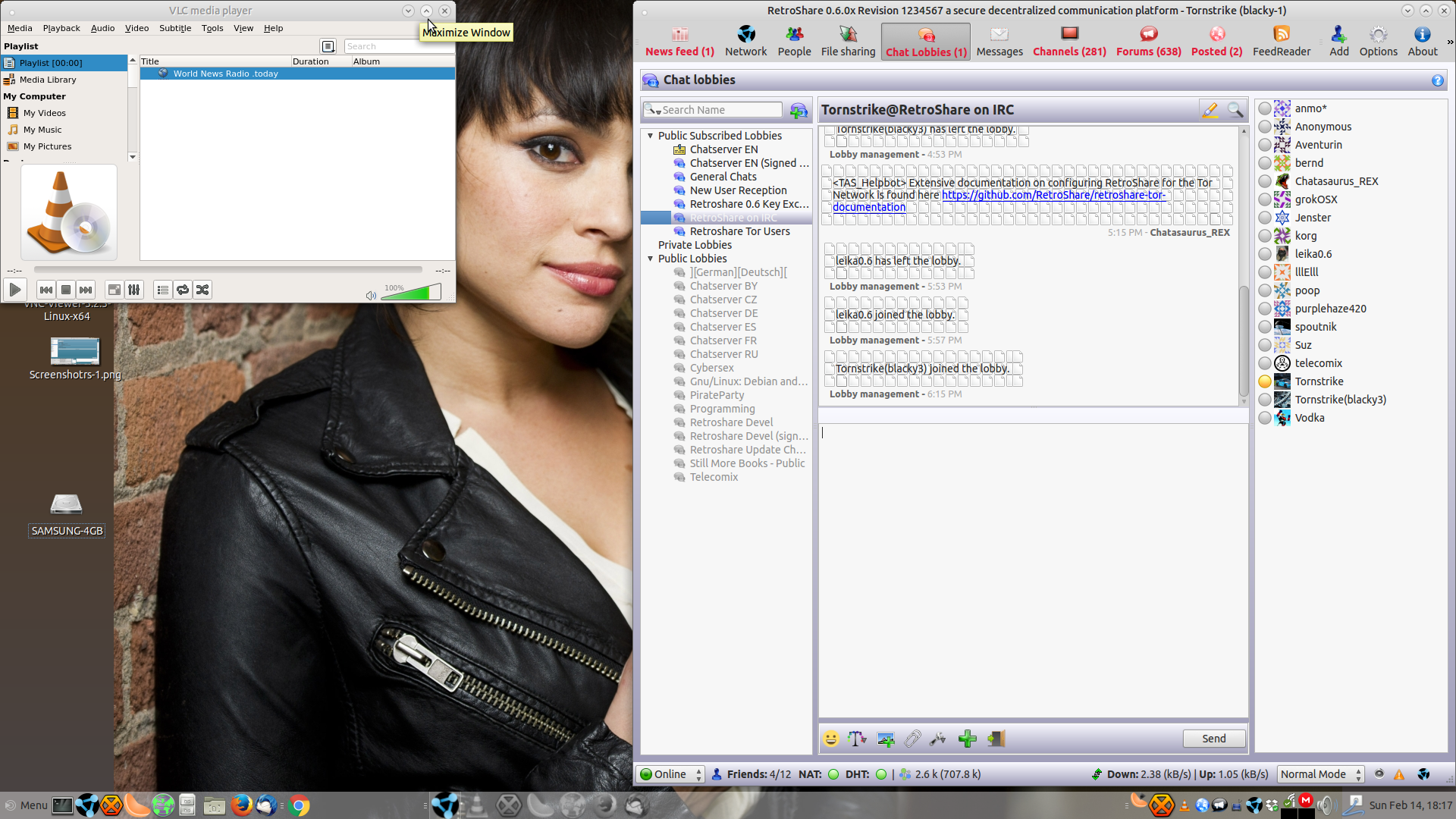Open the News feed section in RetroShare
This screenshot has height=819, width=1456.
[679, 42]
